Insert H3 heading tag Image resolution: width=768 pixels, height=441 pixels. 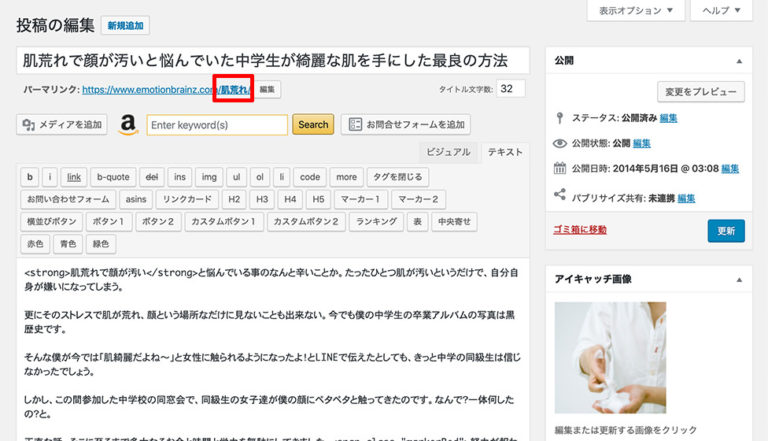pos(262,199)
